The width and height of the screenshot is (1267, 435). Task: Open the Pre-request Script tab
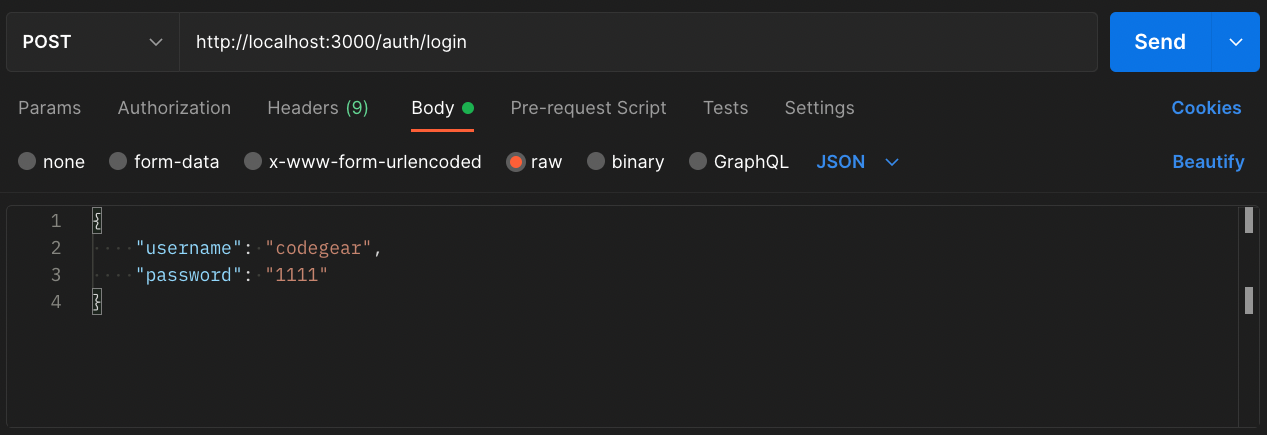point(588,108)
